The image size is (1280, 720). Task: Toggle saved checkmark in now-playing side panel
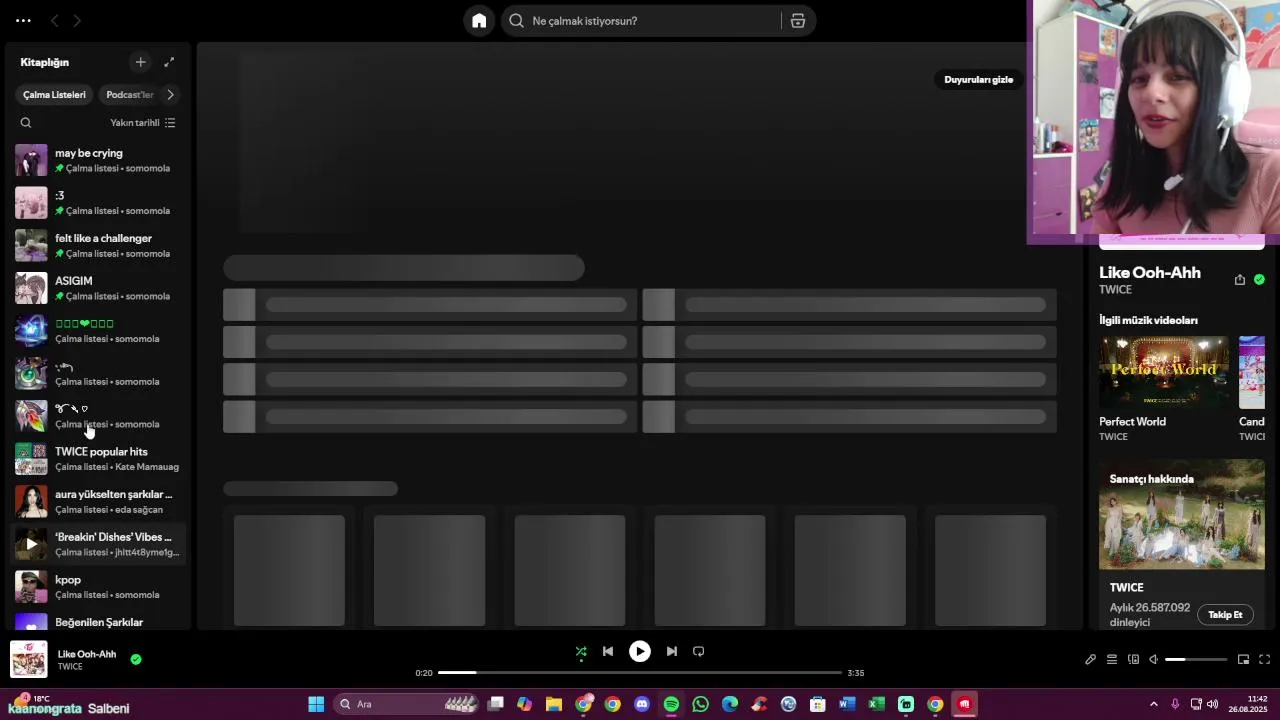(1259, 280)
